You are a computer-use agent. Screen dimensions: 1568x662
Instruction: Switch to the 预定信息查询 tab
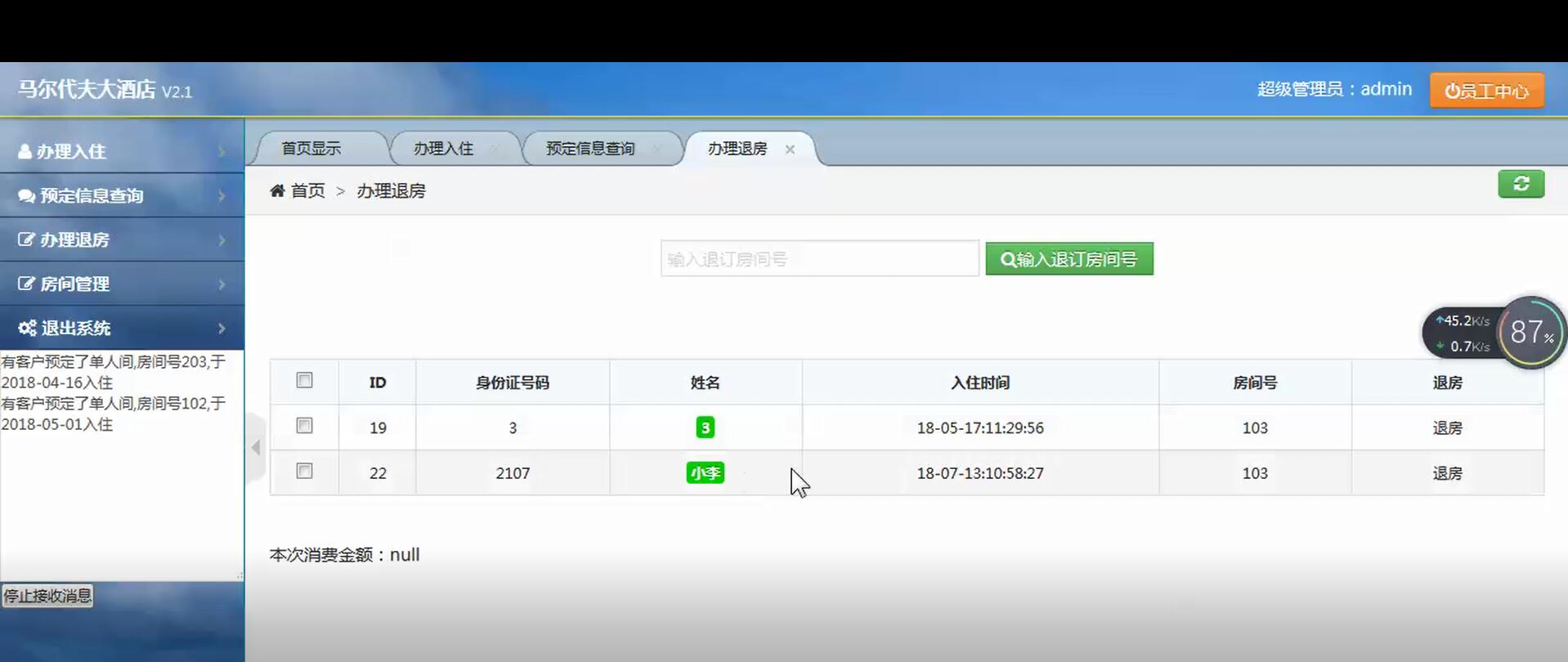[590, 149]
